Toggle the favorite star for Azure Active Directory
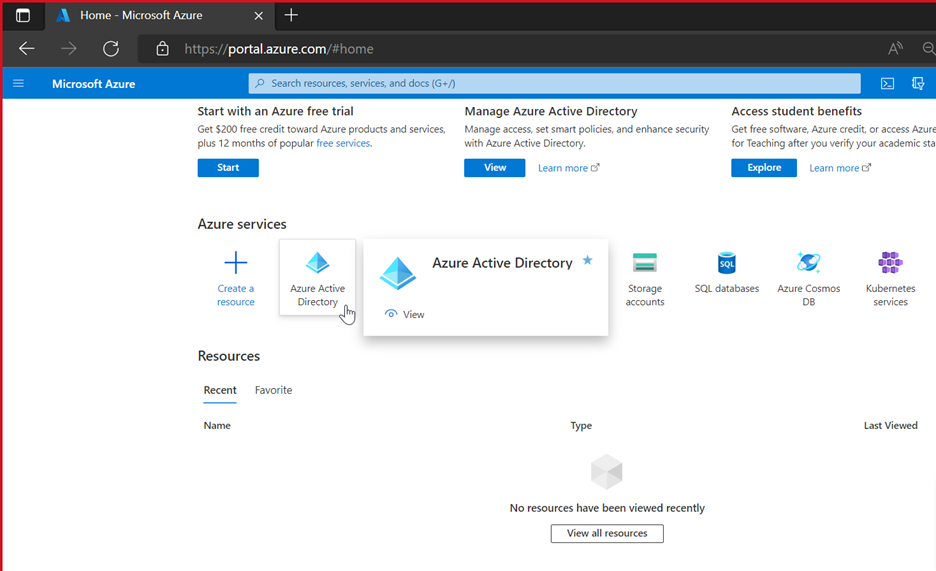This screenshot has height=571, width=936. (x=587, y=260)
